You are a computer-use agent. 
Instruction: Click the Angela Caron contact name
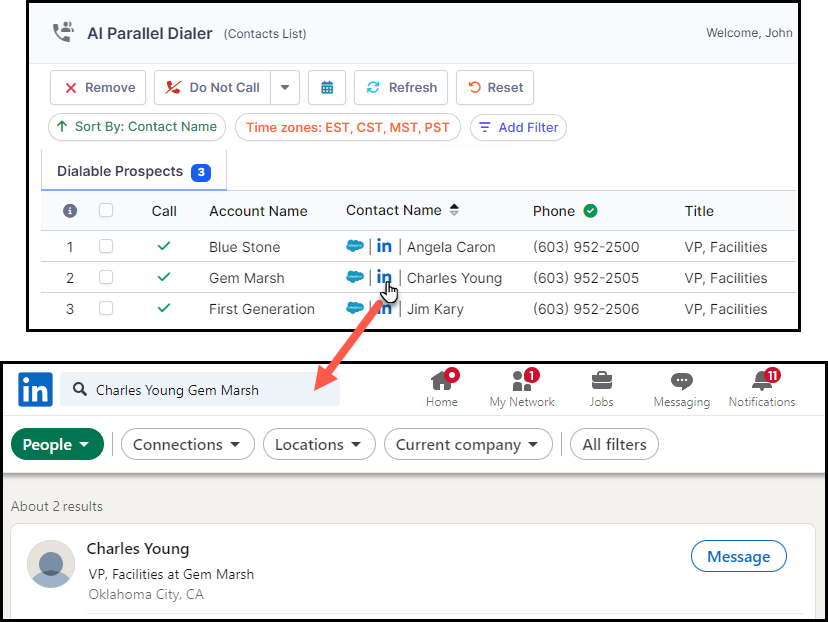point(451,247)
